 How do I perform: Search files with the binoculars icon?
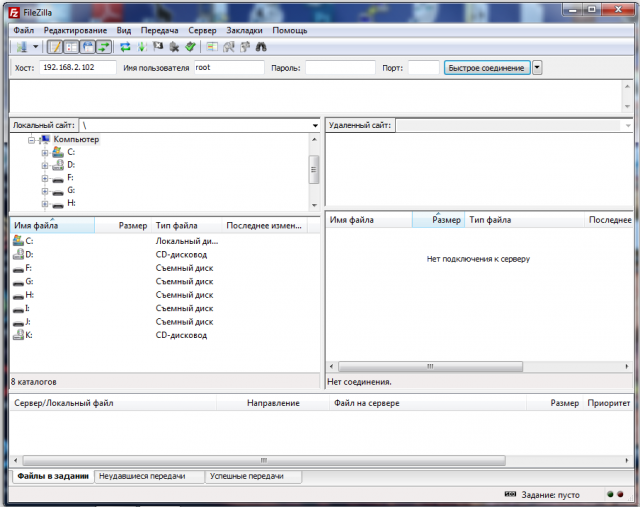[x=261, y=47]
